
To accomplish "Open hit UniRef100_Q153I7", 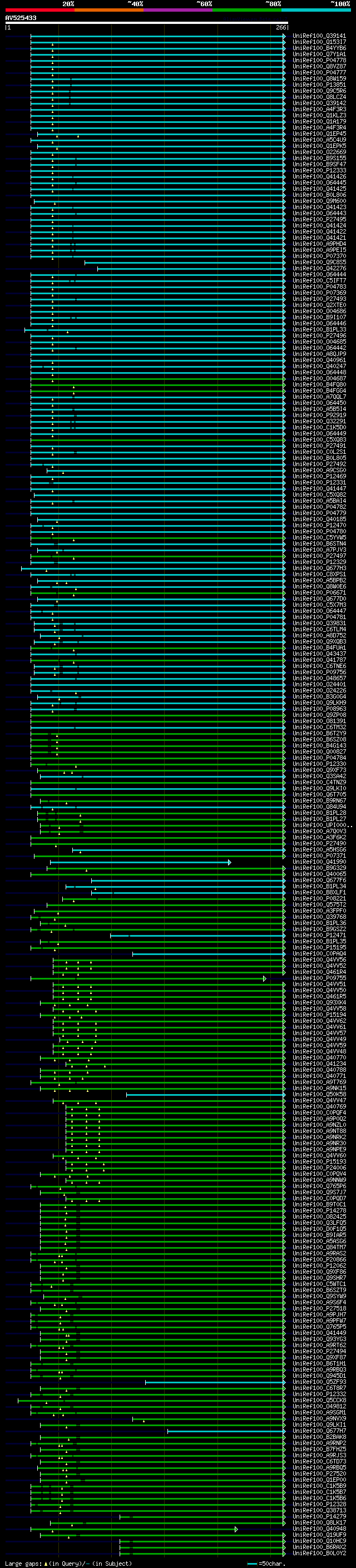I will [319, 42].
